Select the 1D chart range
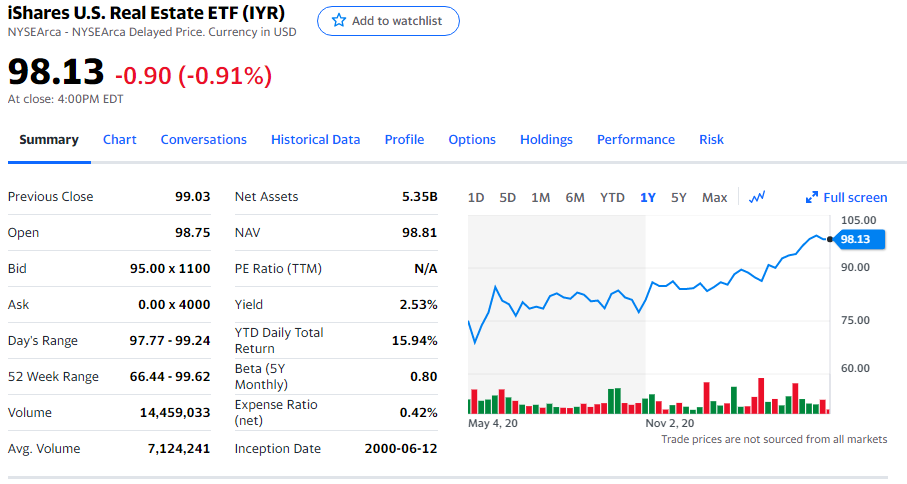Screen dimensions: 907x484 [475, 198]
